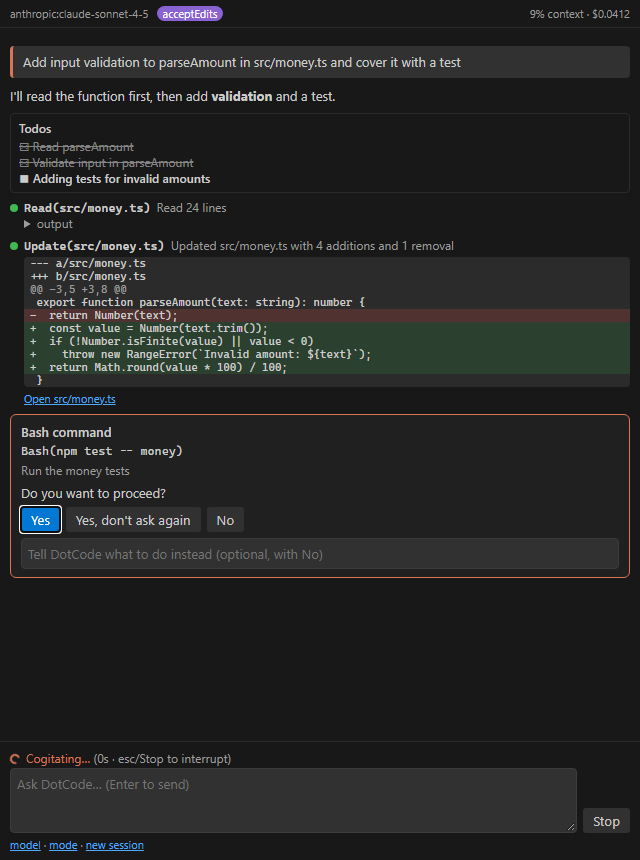Click the checked box beside Validate input todo
Viewport: 640px width, 860px height.
(24, 163)
